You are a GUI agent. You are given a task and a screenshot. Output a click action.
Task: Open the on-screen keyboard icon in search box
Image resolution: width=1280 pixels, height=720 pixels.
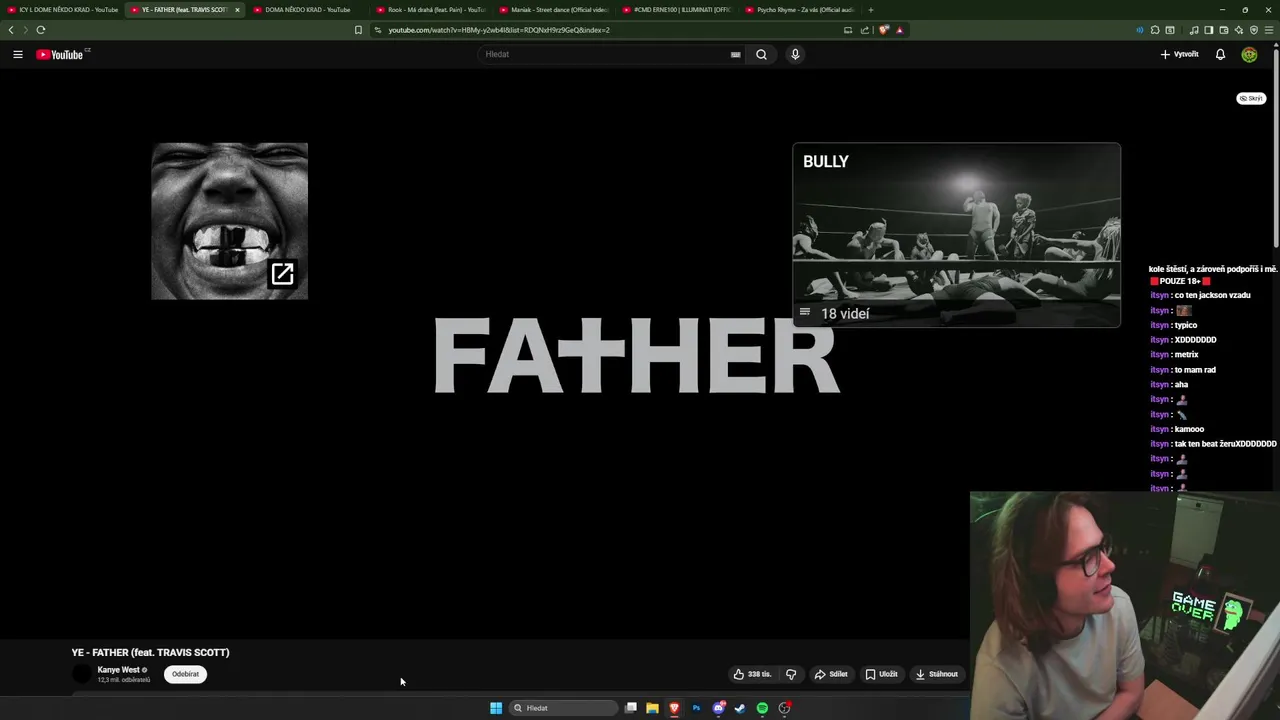736,54
